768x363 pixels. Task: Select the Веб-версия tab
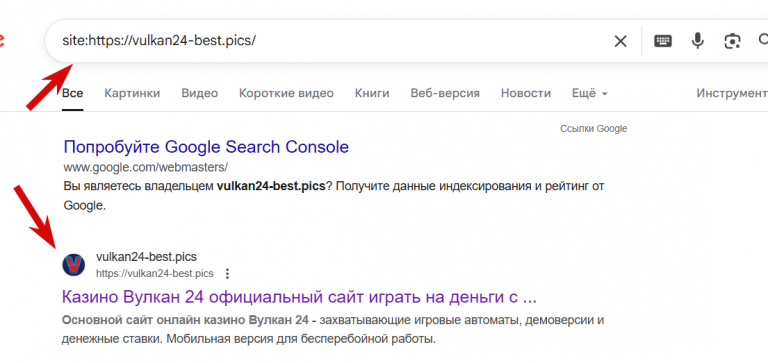pos(445,93)
